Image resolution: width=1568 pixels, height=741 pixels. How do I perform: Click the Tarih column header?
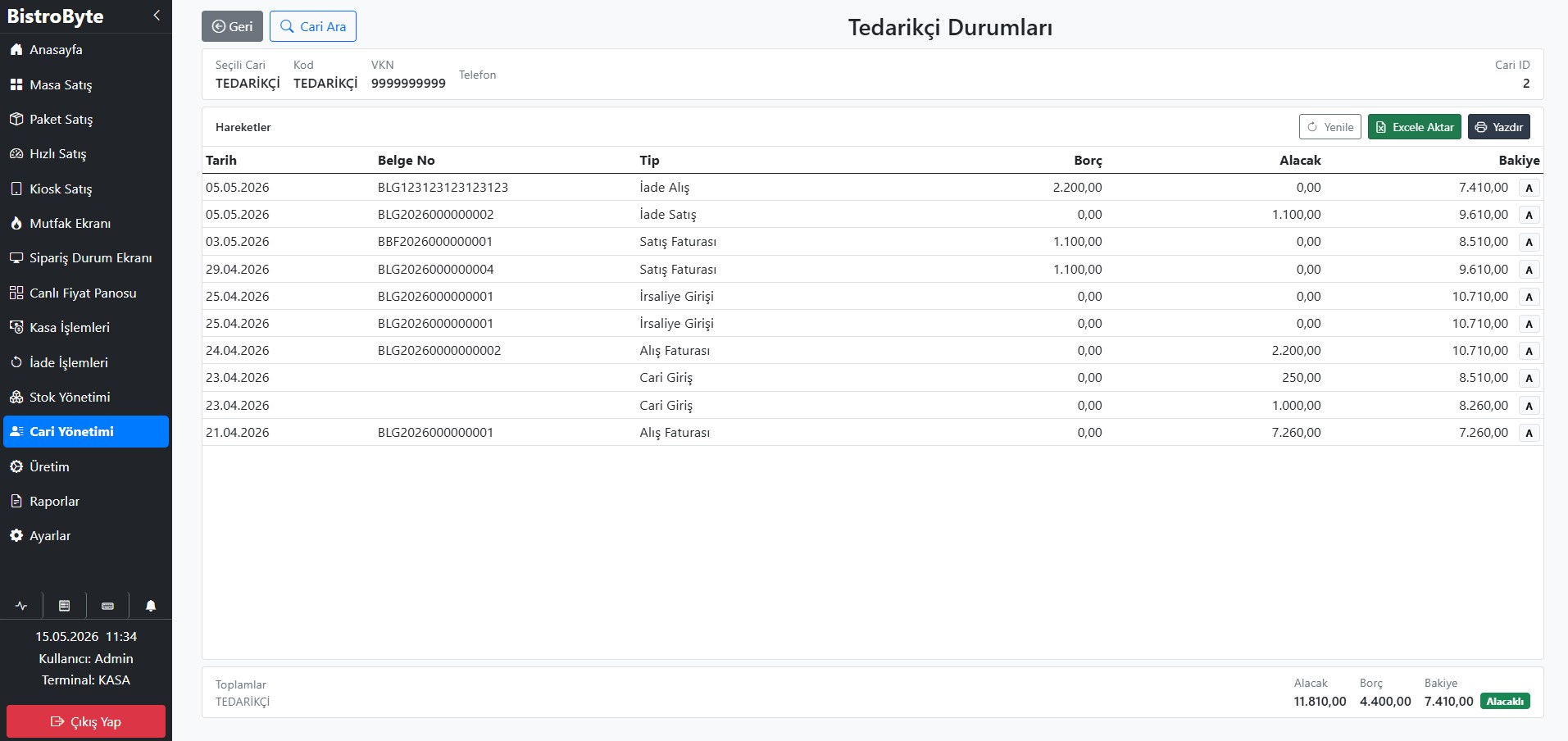click(x=221, y=161)
